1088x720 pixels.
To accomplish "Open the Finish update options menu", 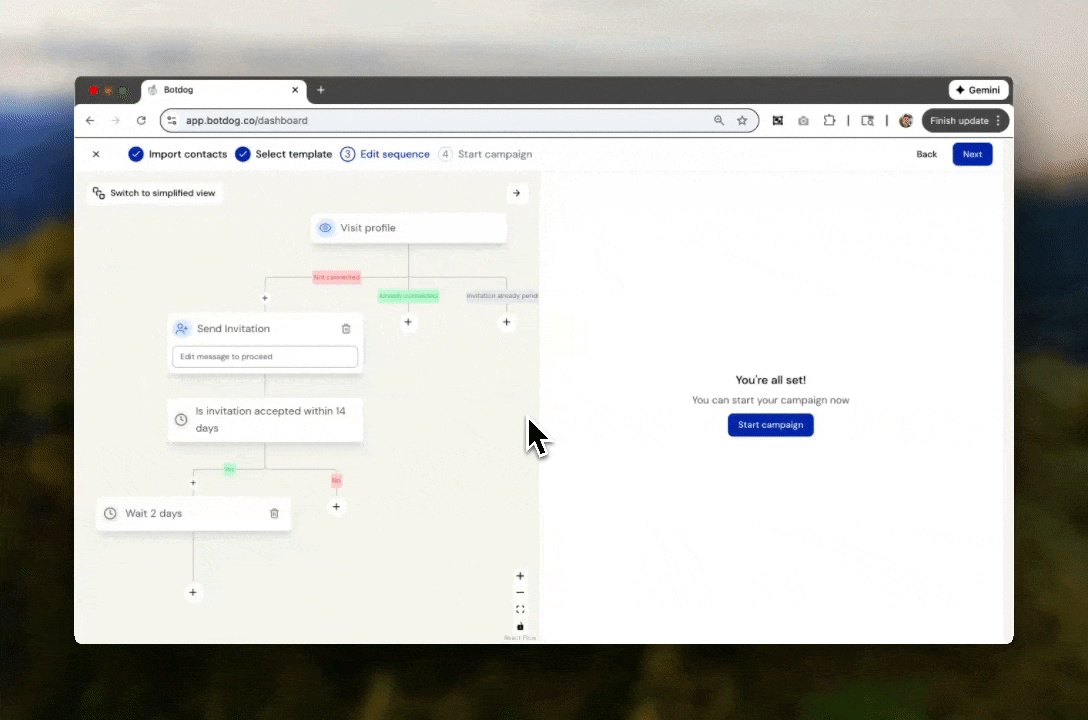I will (996, 120).
